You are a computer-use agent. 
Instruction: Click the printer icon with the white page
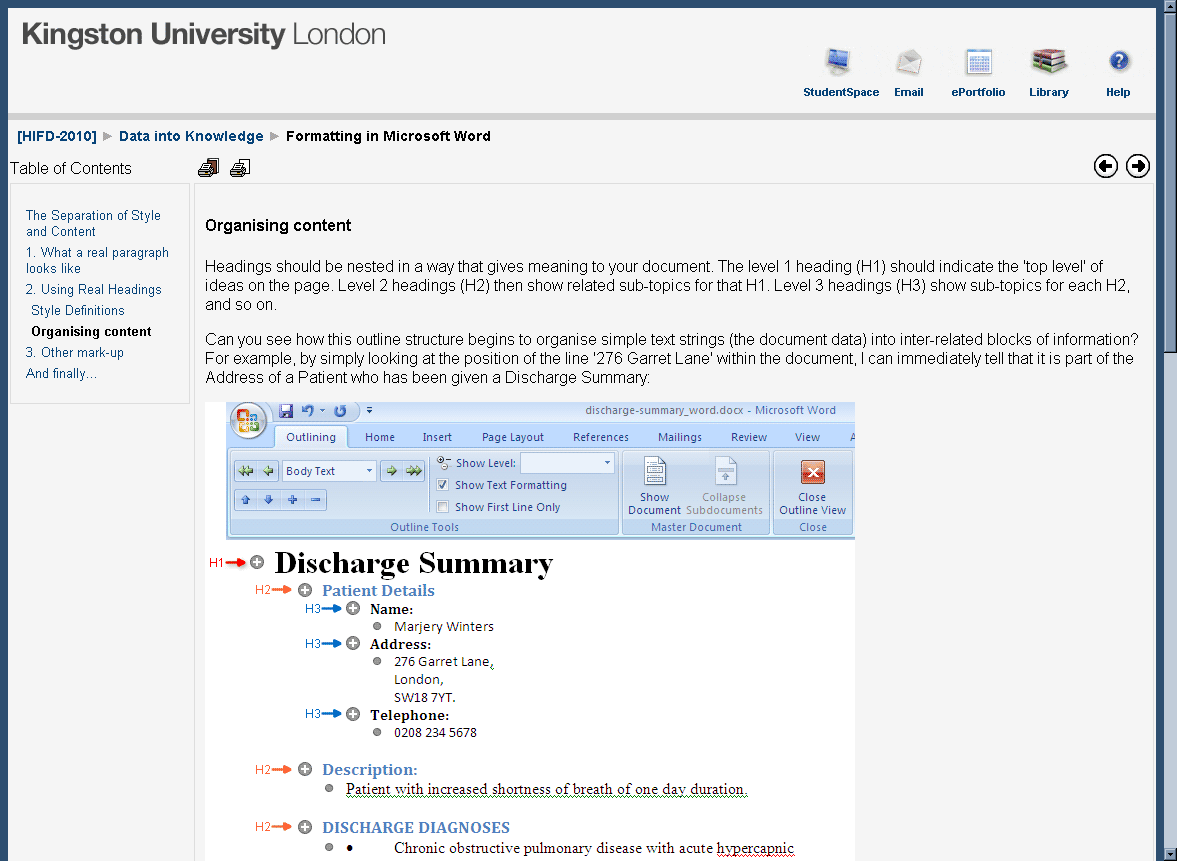click(x=239, y=168)
